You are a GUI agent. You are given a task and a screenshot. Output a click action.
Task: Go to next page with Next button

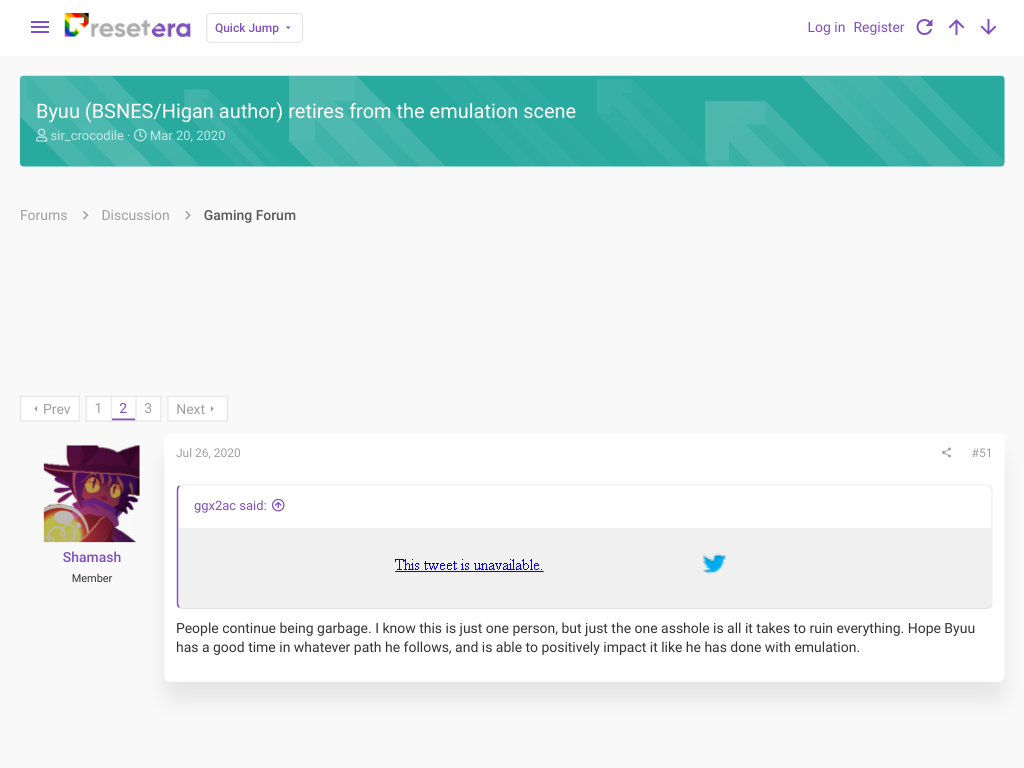click(197, 409)
